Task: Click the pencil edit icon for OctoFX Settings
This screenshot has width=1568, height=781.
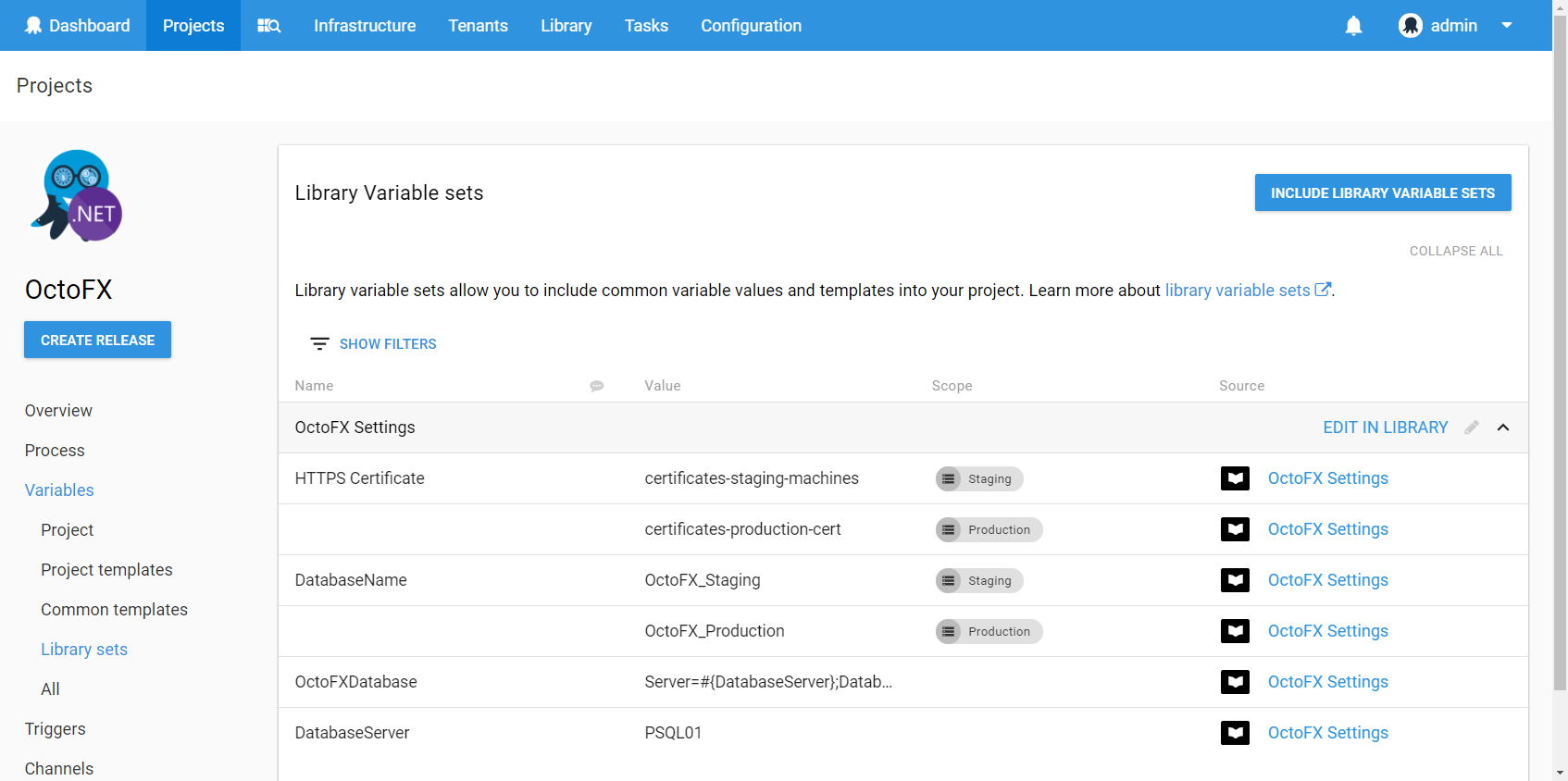Action: (1472, 428)
